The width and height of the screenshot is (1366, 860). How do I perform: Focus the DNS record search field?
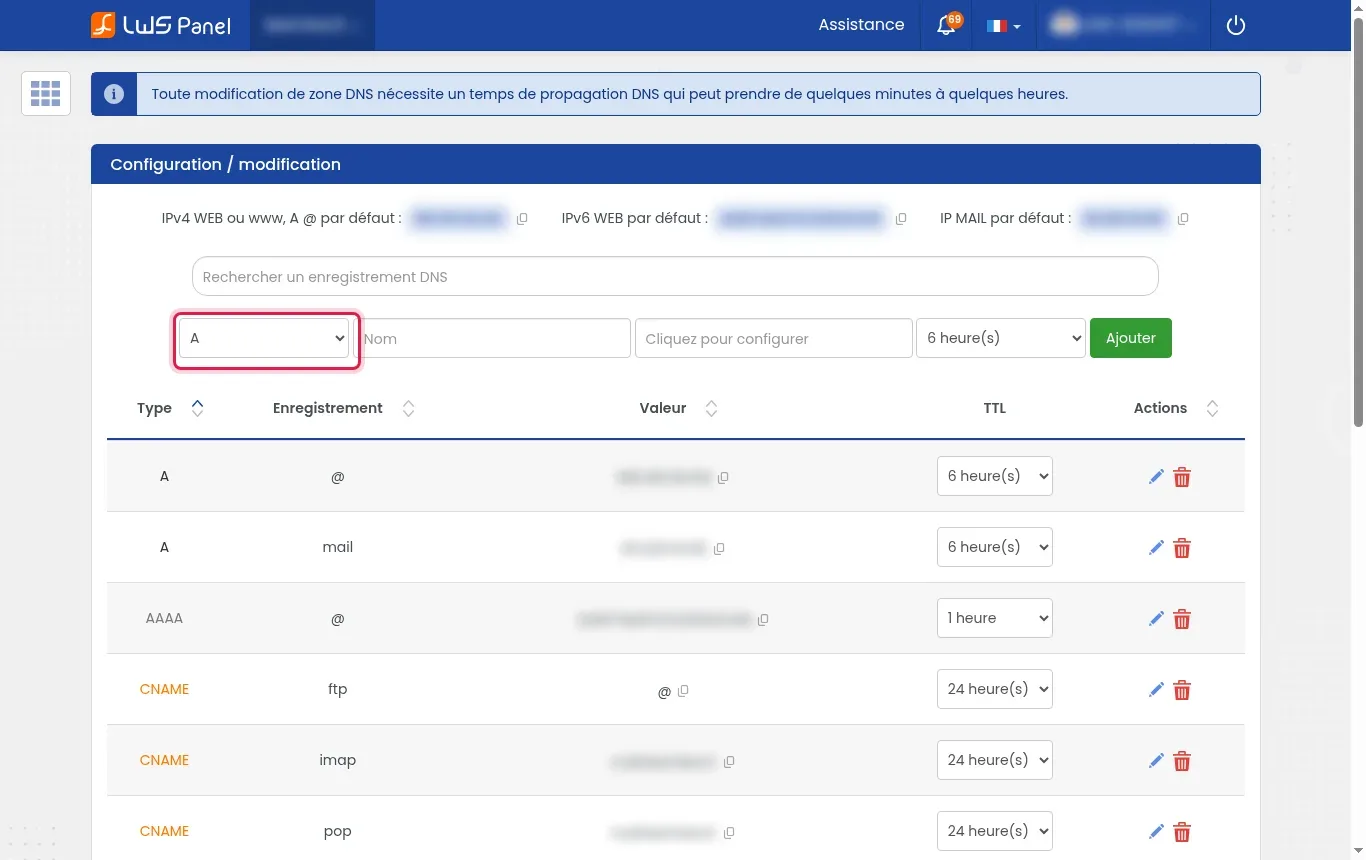tap(675, 276)
